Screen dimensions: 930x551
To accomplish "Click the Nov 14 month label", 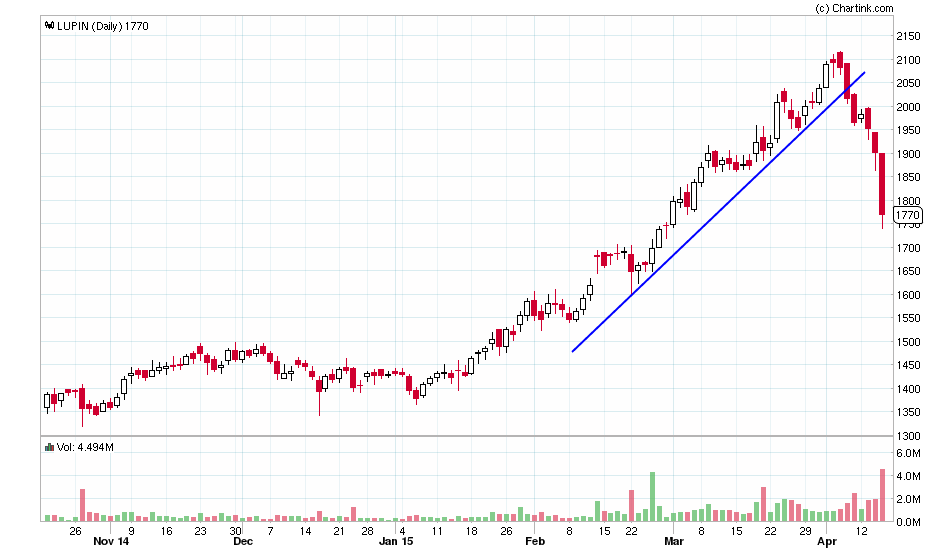I will [x=111, y=541].
